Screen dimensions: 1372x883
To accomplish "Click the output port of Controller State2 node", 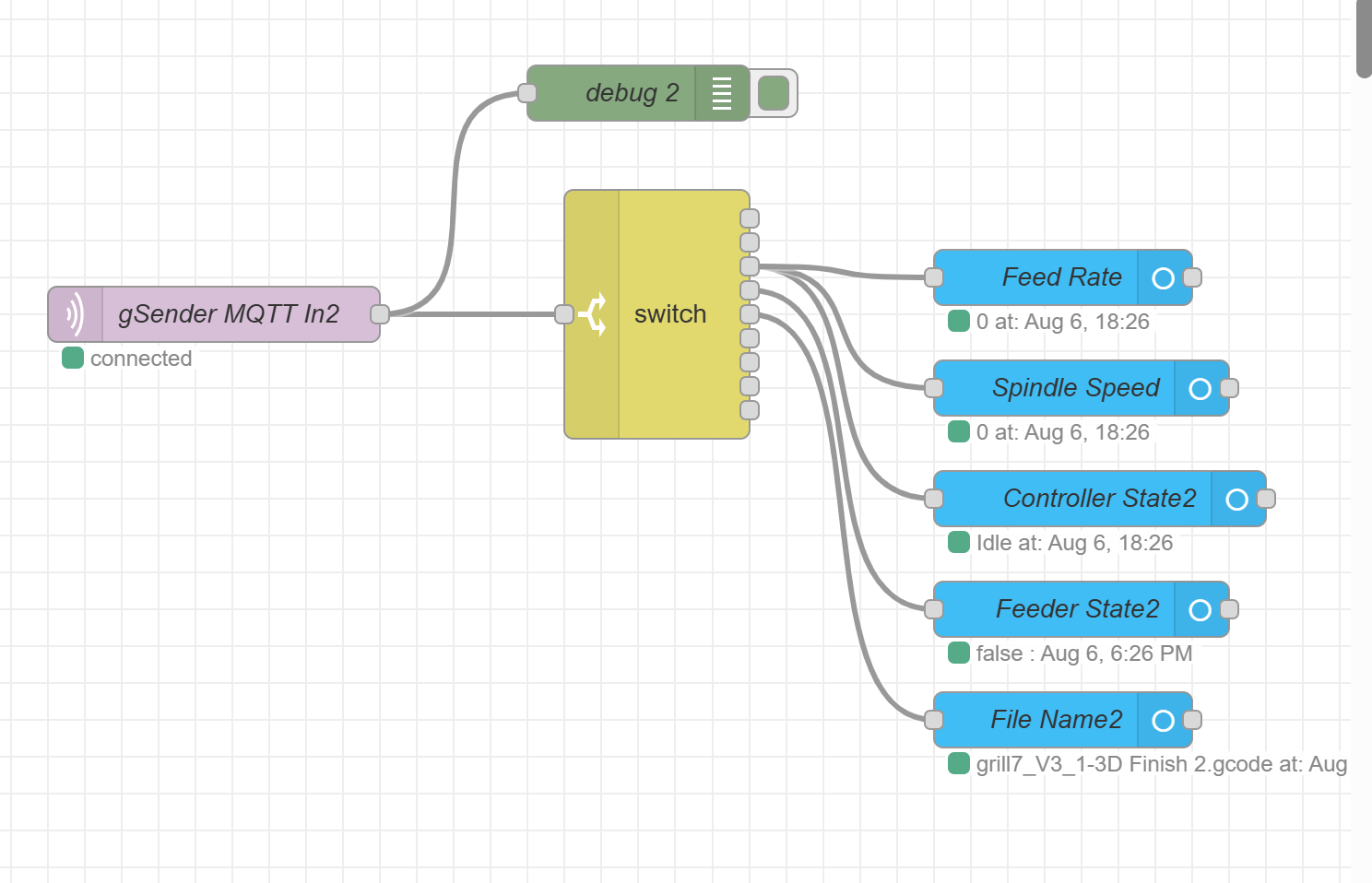I will [x=1266, y=499].
